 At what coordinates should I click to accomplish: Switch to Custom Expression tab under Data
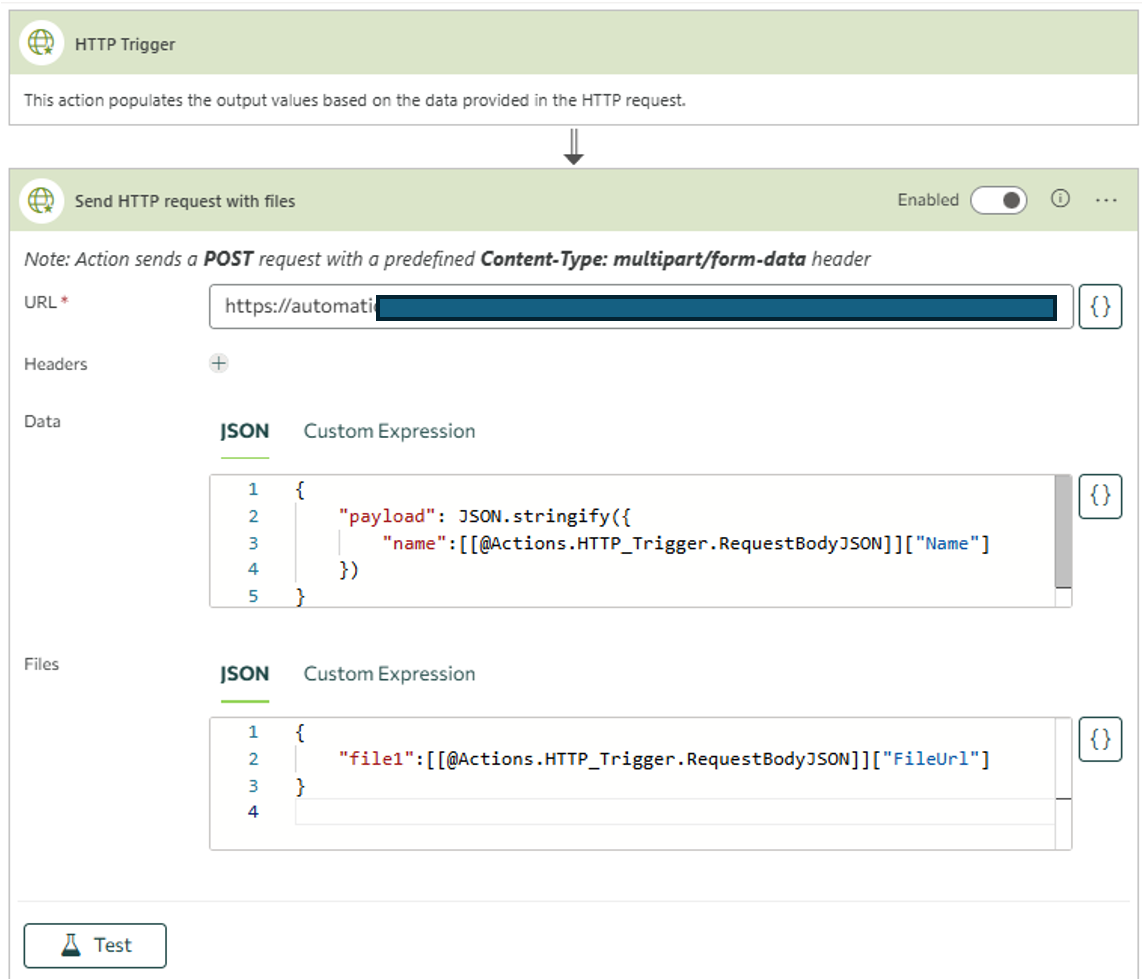click(389, 432)
